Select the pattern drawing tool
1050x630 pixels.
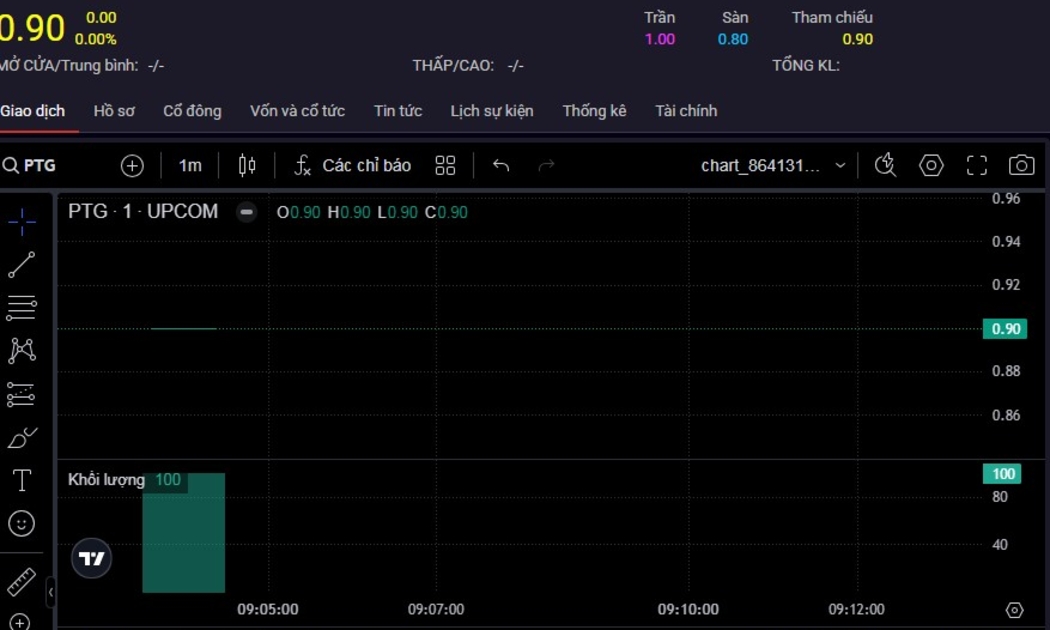tap(21, 350)
